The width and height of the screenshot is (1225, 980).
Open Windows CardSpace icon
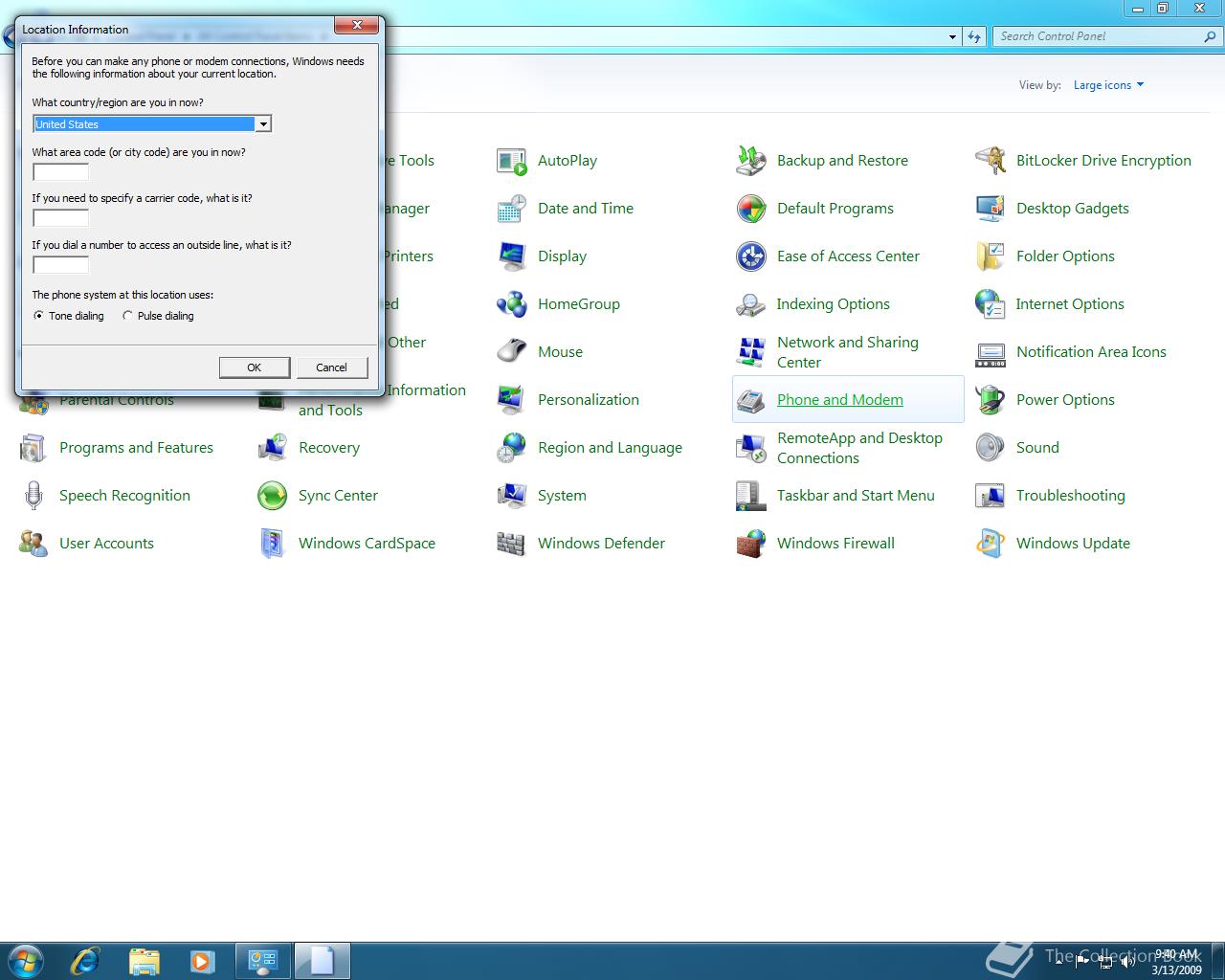pyautogui.click(x=272, y=544)
